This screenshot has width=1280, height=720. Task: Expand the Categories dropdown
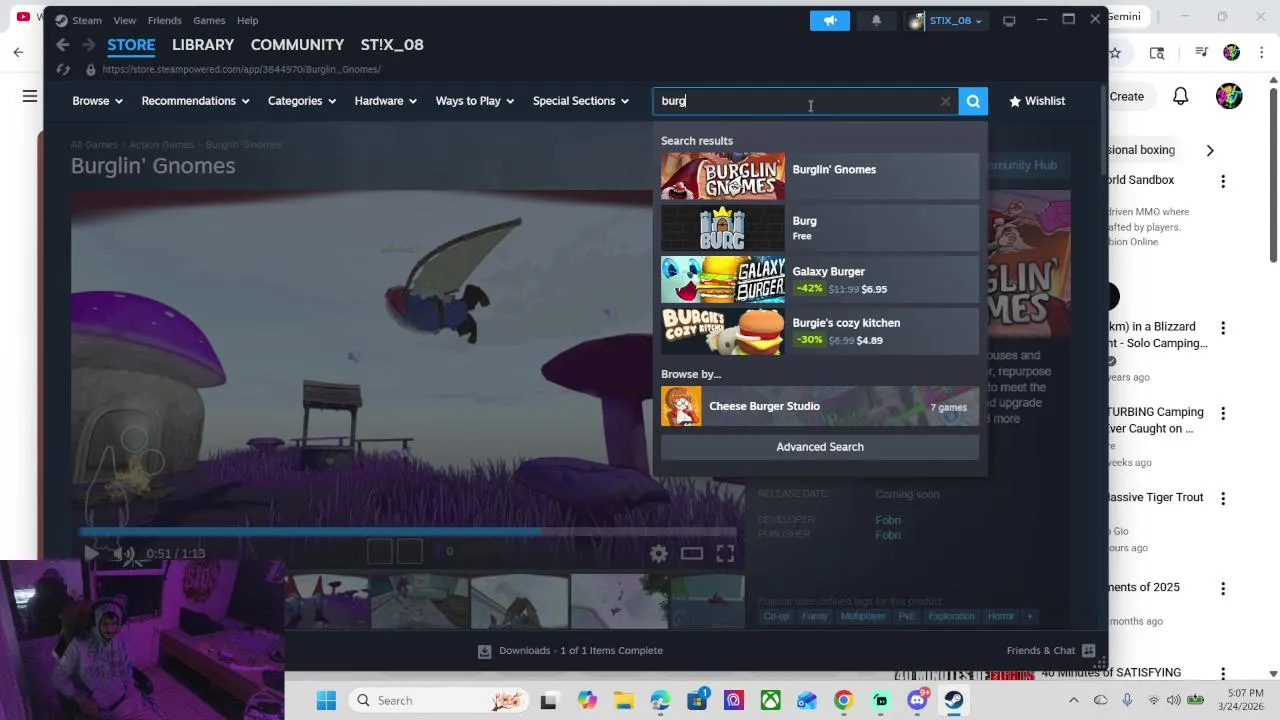pyautogui.click(x=302, y=101)
